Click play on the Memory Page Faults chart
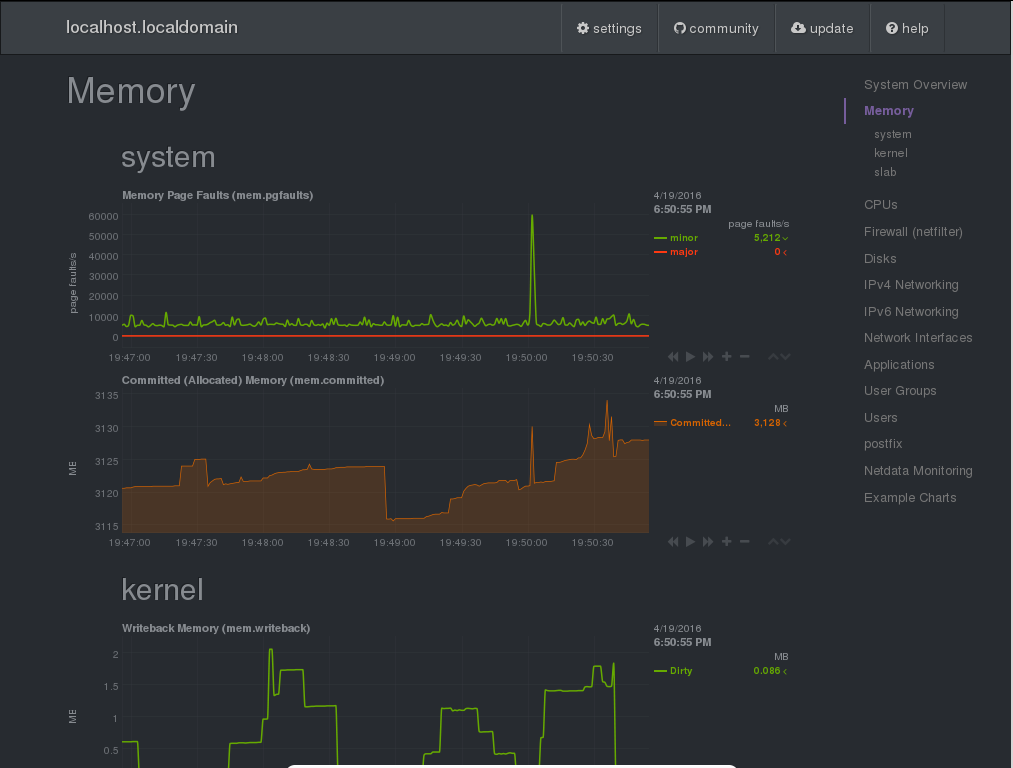1013x768 pixels. (690, 357)
